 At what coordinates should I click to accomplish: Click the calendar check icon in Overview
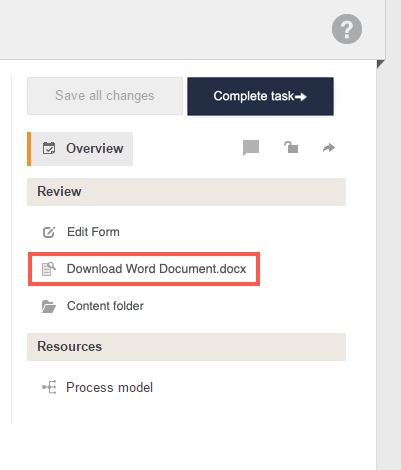pos(49,148)
